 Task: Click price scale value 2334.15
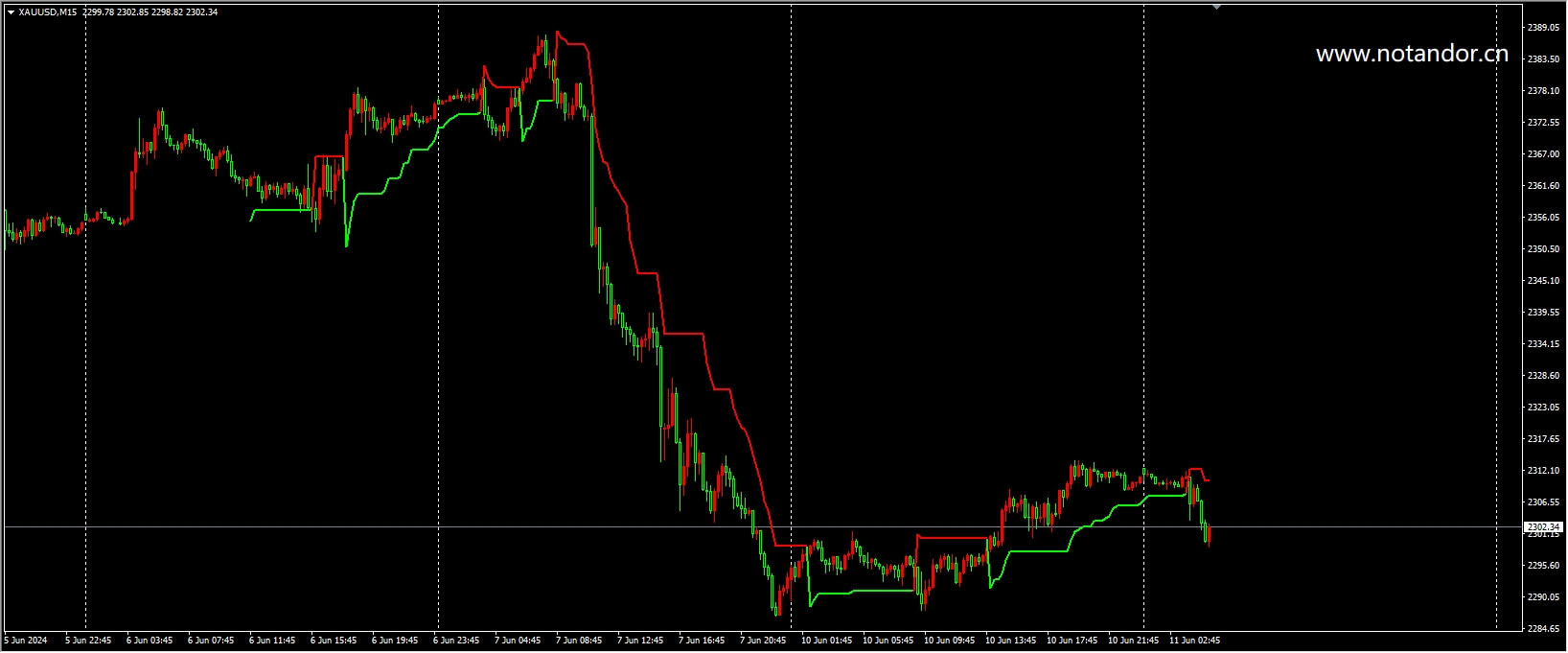click(1543, 344)
